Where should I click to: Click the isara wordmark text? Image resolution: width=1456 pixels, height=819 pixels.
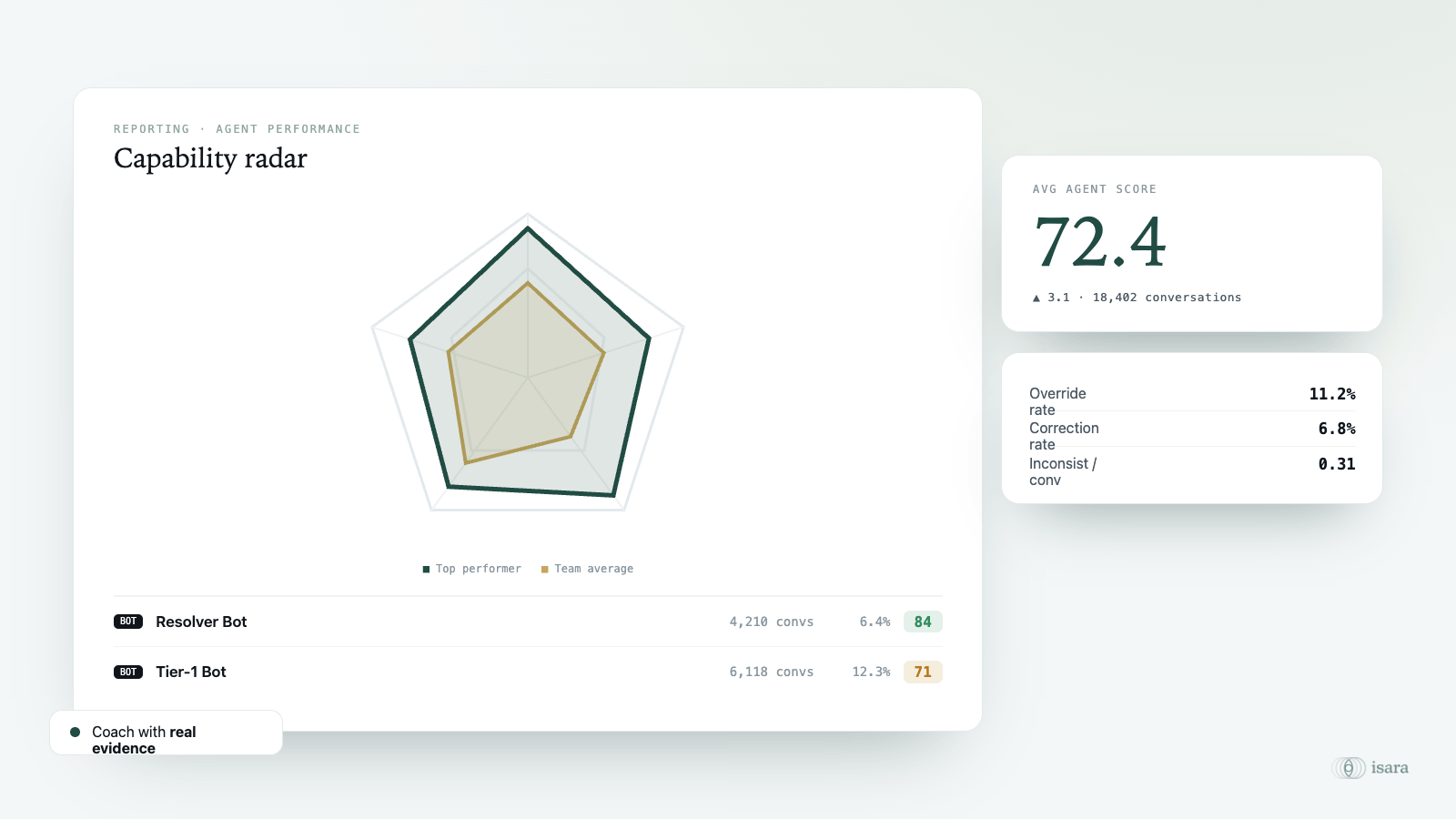coord(1390,768)
